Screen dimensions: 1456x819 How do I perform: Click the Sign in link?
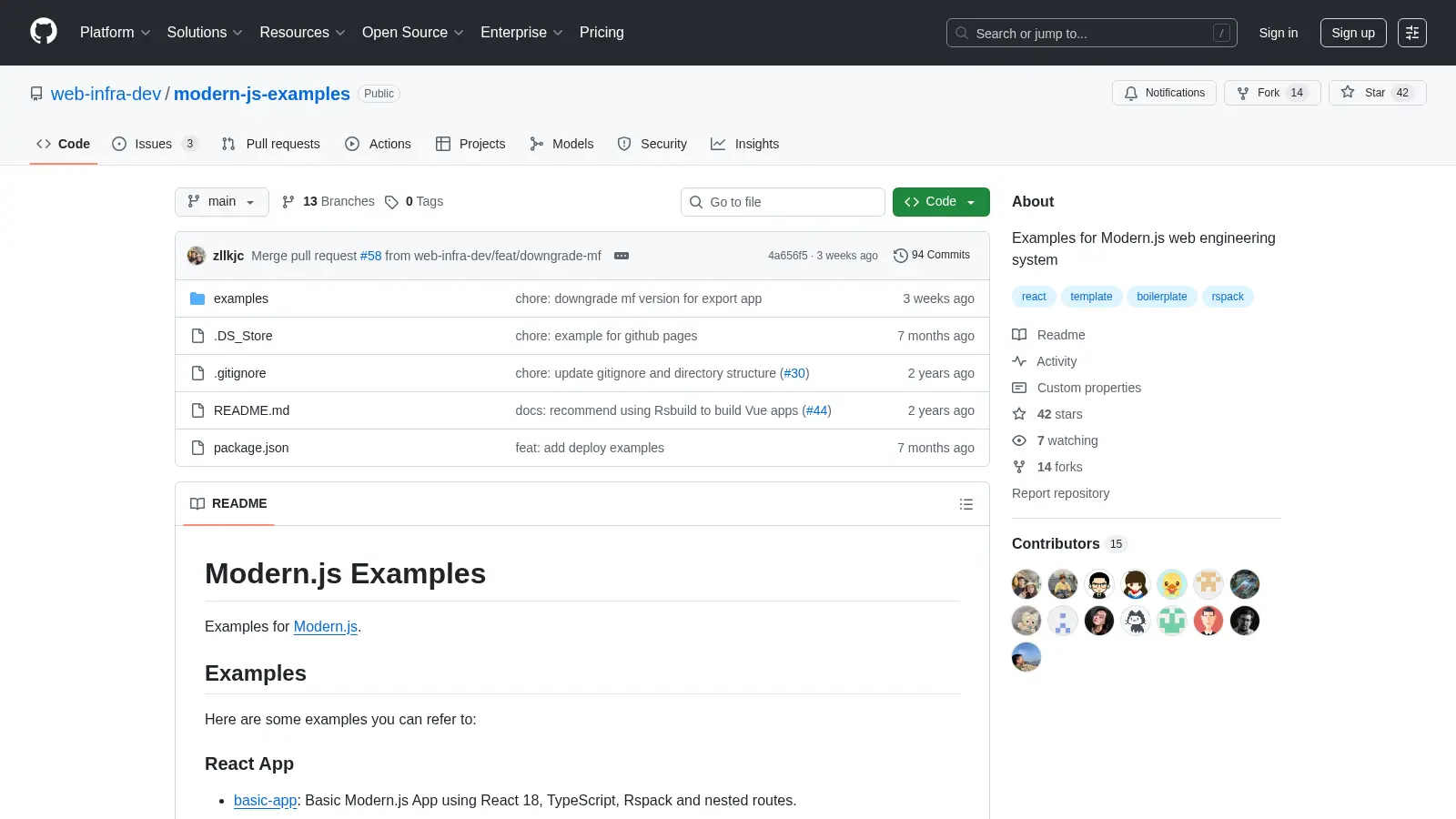coord(1279,33)
